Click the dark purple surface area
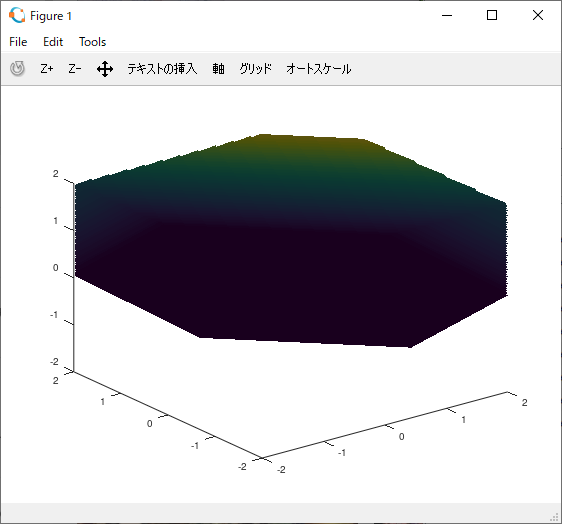 [x=287, y=287]
